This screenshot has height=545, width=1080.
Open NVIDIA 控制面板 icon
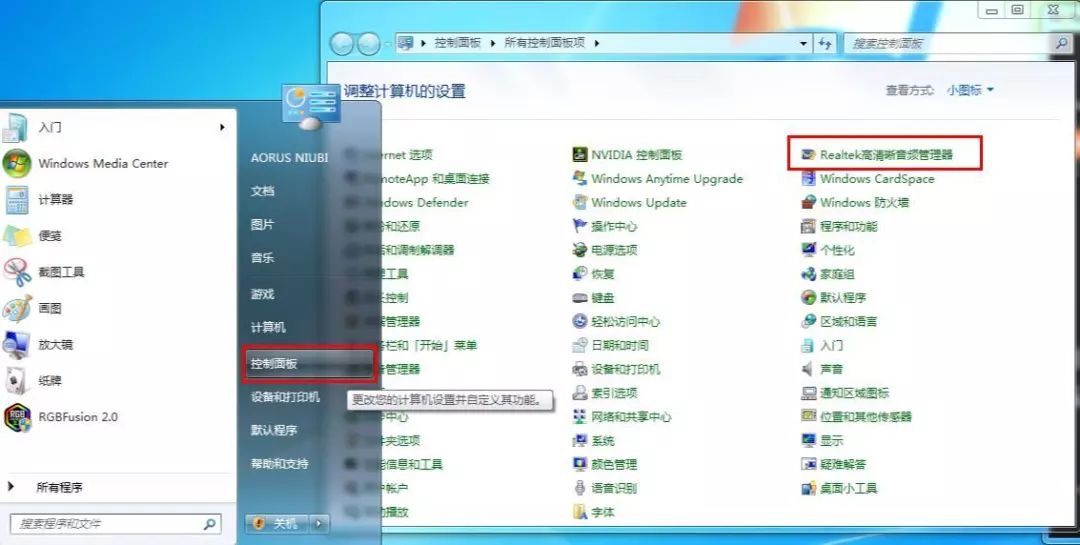(x=579, y=155)
